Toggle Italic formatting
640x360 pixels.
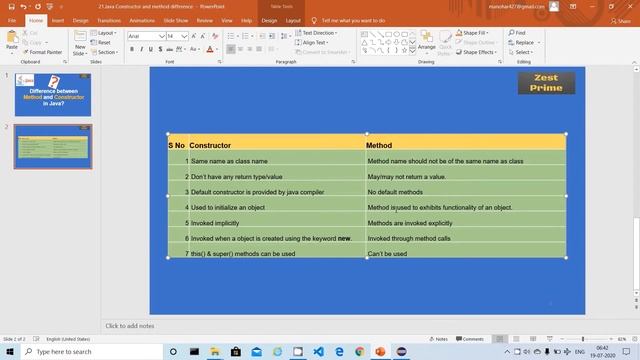tap(141, 49)
